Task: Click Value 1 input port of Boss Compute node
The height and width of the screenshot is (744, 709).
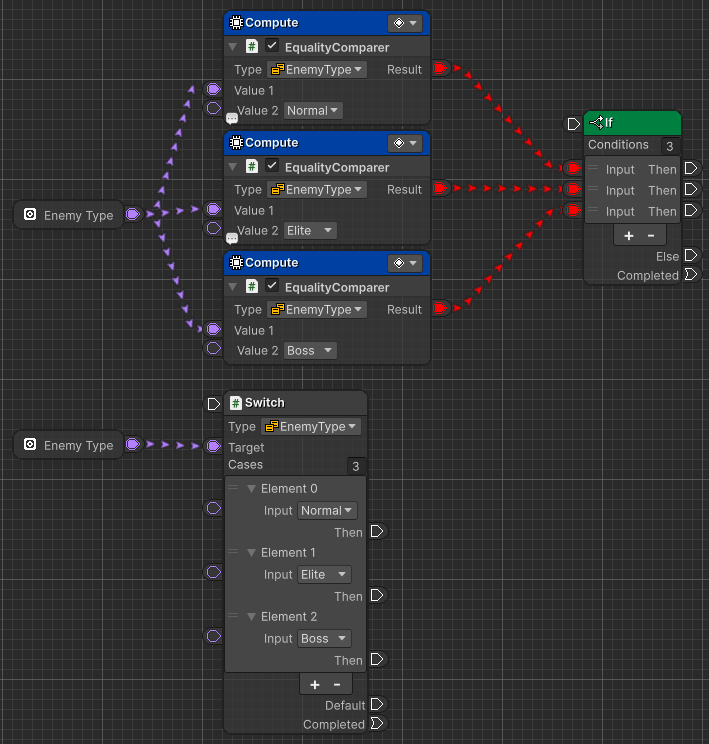Action: tap(214, 329)
